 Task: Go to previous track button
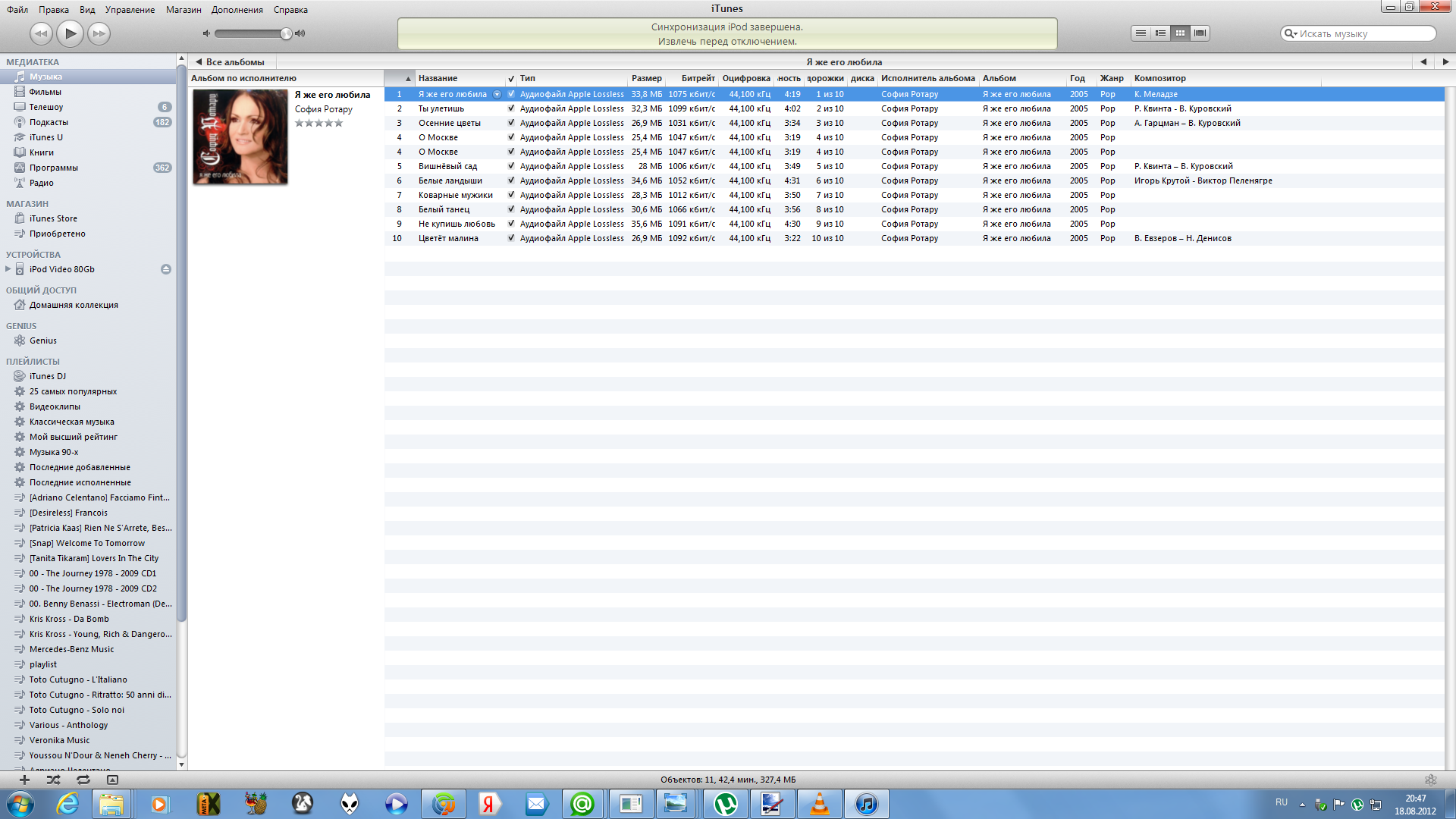pyautogui.click(x=41, y=33)
